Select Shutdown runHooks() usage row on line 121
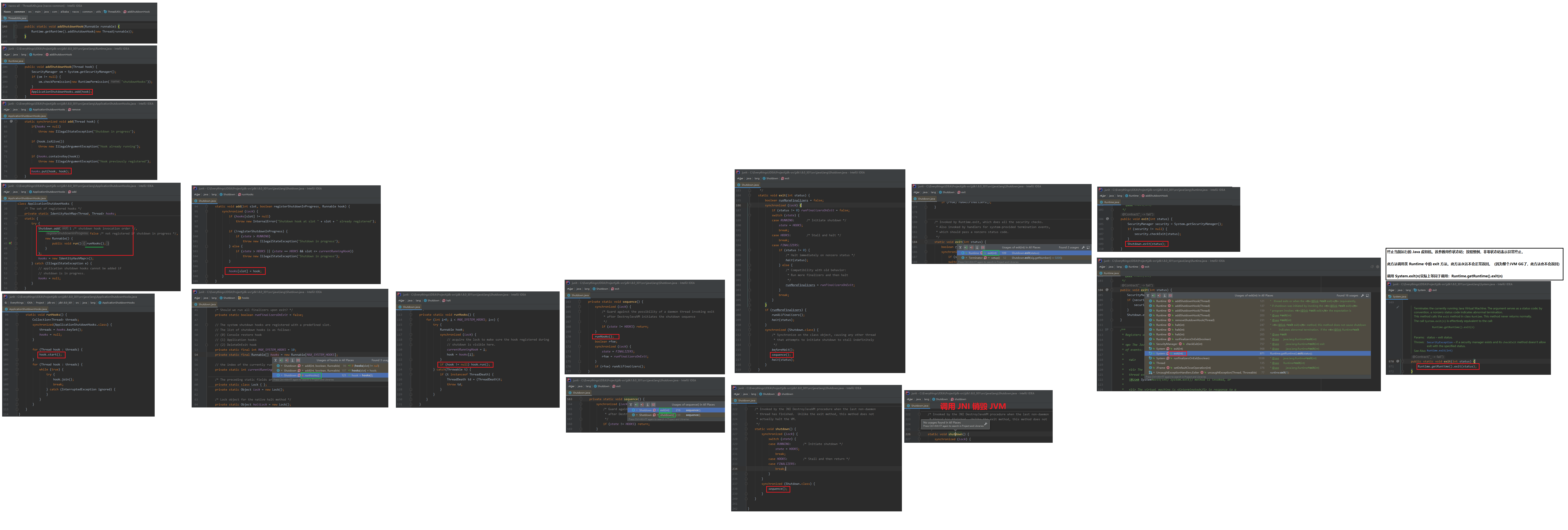 [x=331, y=375]
